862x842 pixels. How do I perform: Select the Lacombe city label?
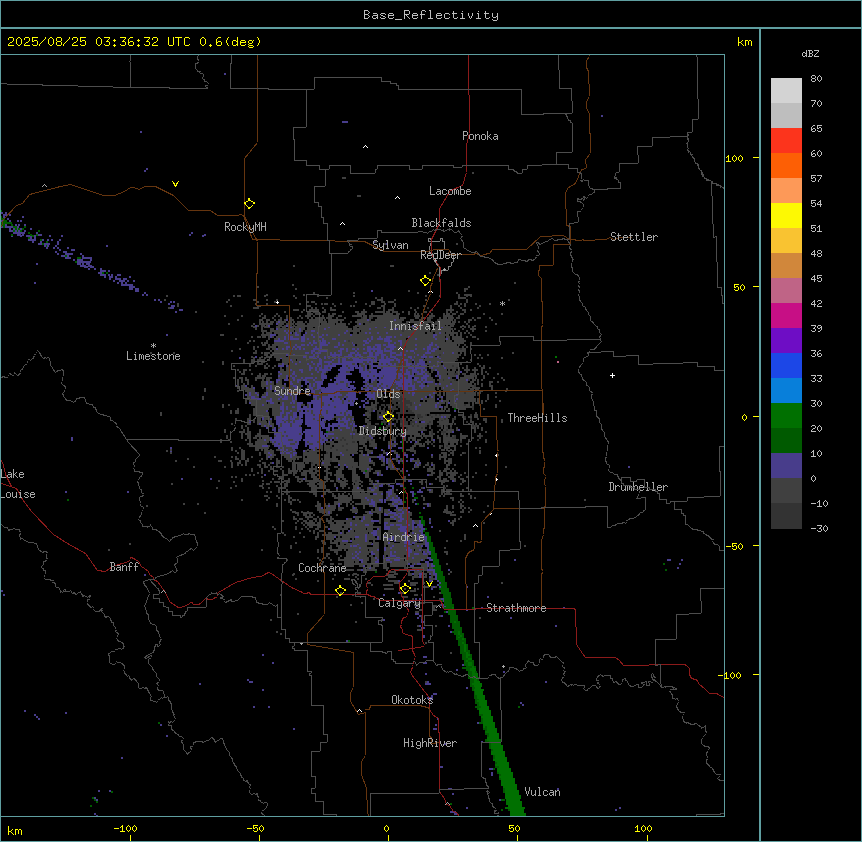coord(450,191)
